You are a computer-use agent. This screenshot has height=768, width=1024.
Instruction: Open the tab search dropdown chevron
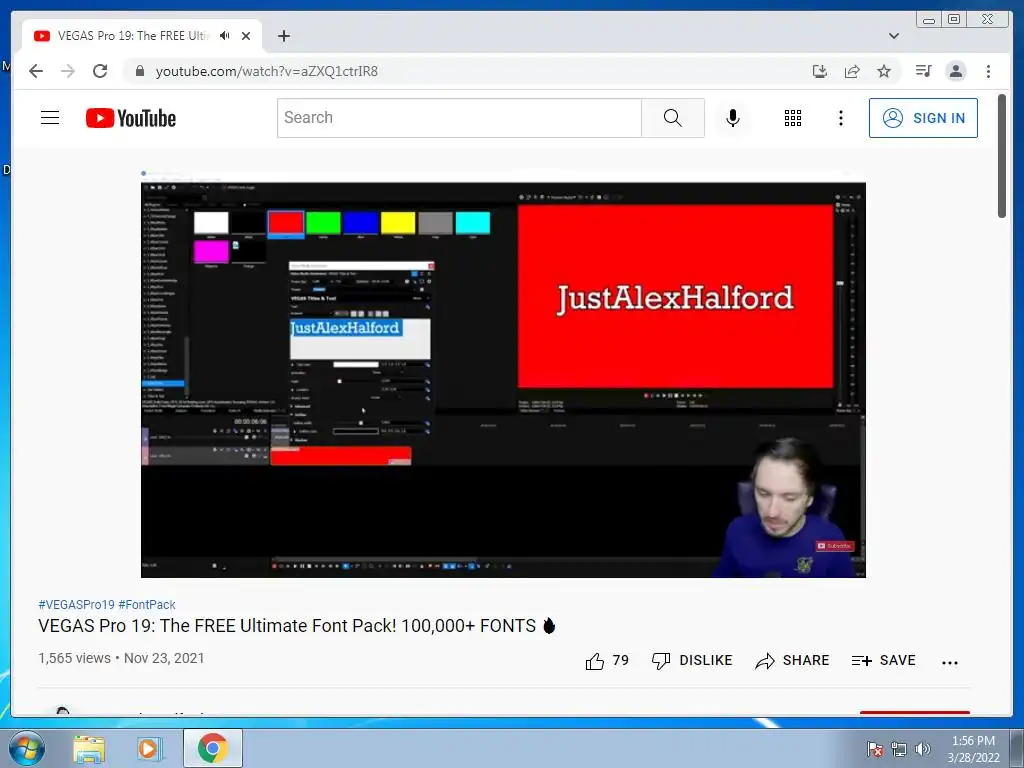pos(893,36)
